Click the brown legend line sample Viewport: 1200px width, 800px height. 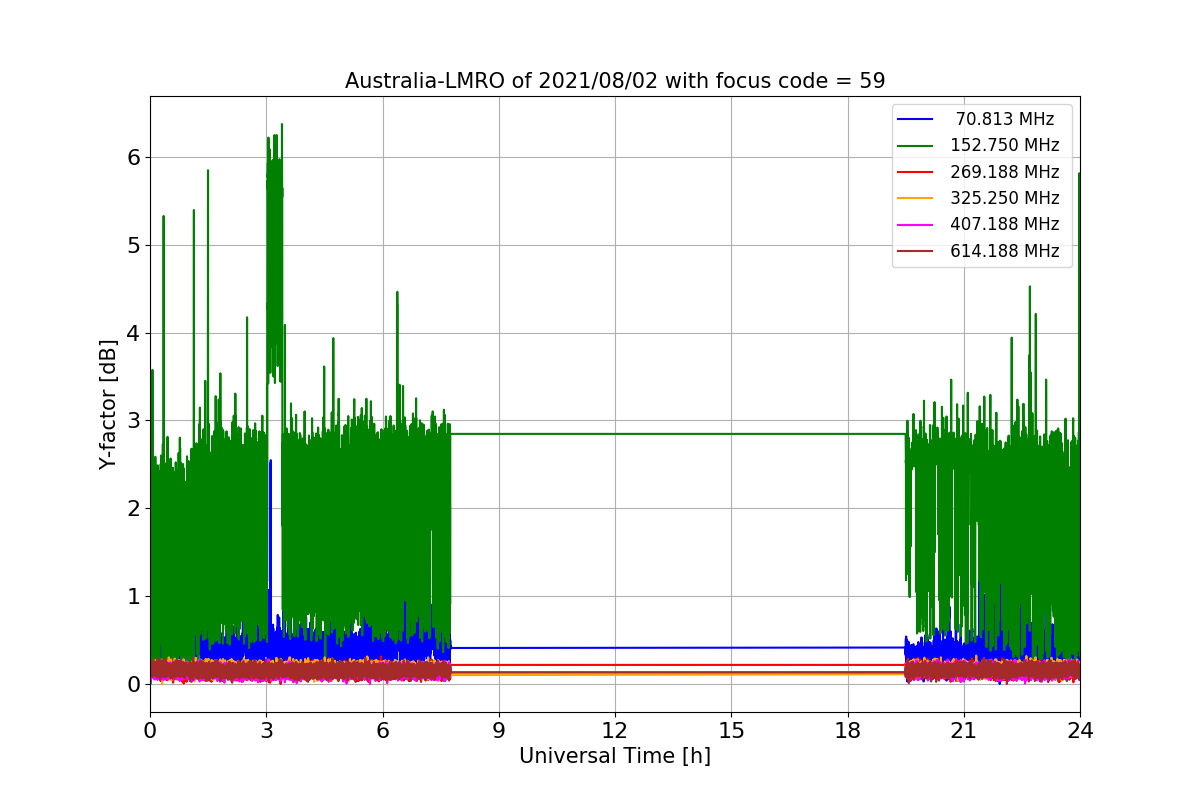[916, 251]
